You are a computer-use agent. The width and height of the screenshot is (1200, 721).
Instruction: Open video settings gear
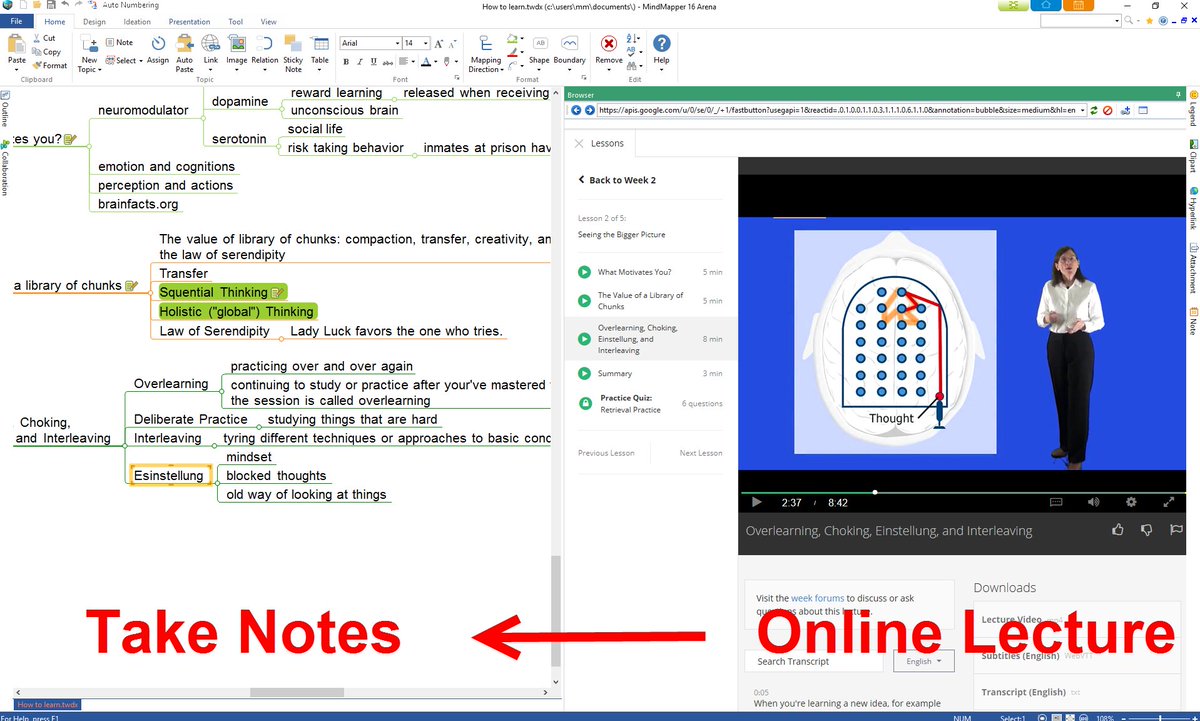click(1131, 502)
